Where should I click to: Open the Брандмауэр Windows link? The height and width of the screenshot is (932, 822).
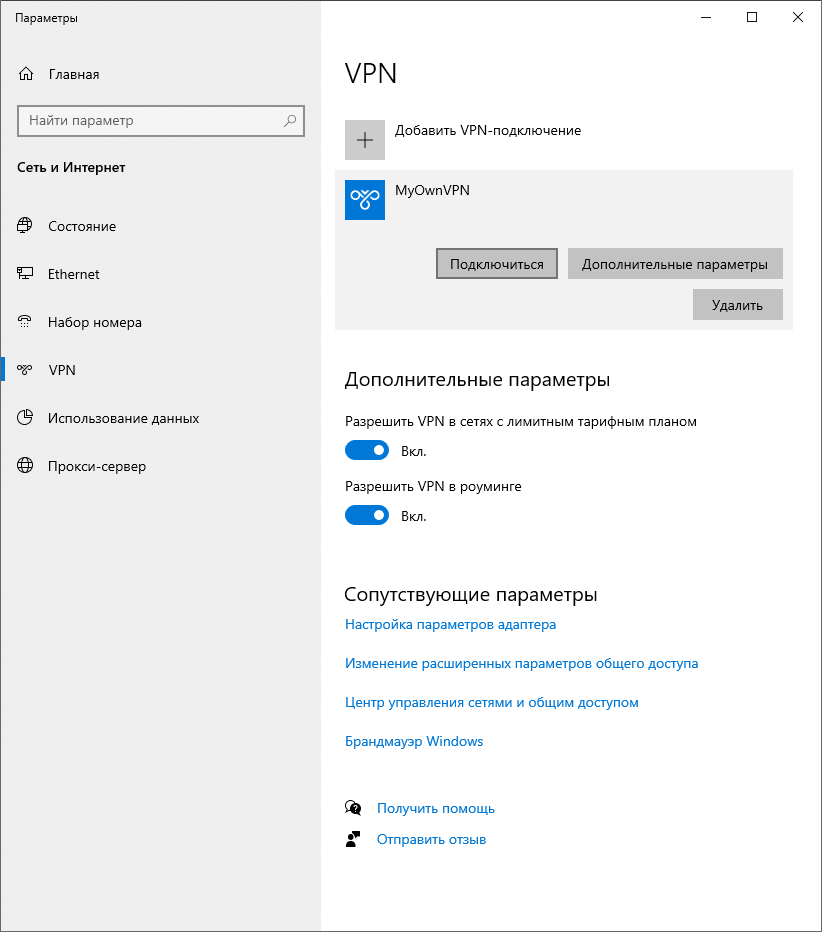414,741
